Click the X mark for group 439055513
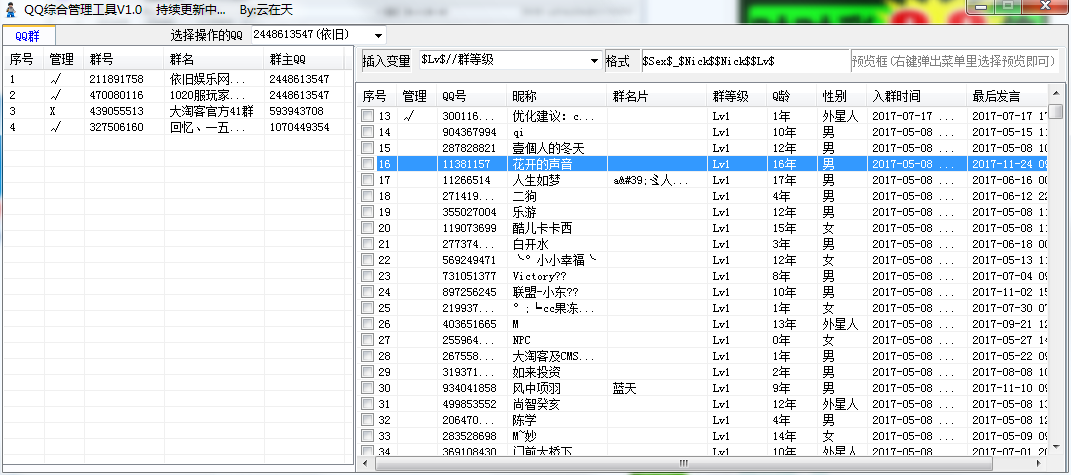The height and width of the screenshot is (475, 1071). pos(53,111)
